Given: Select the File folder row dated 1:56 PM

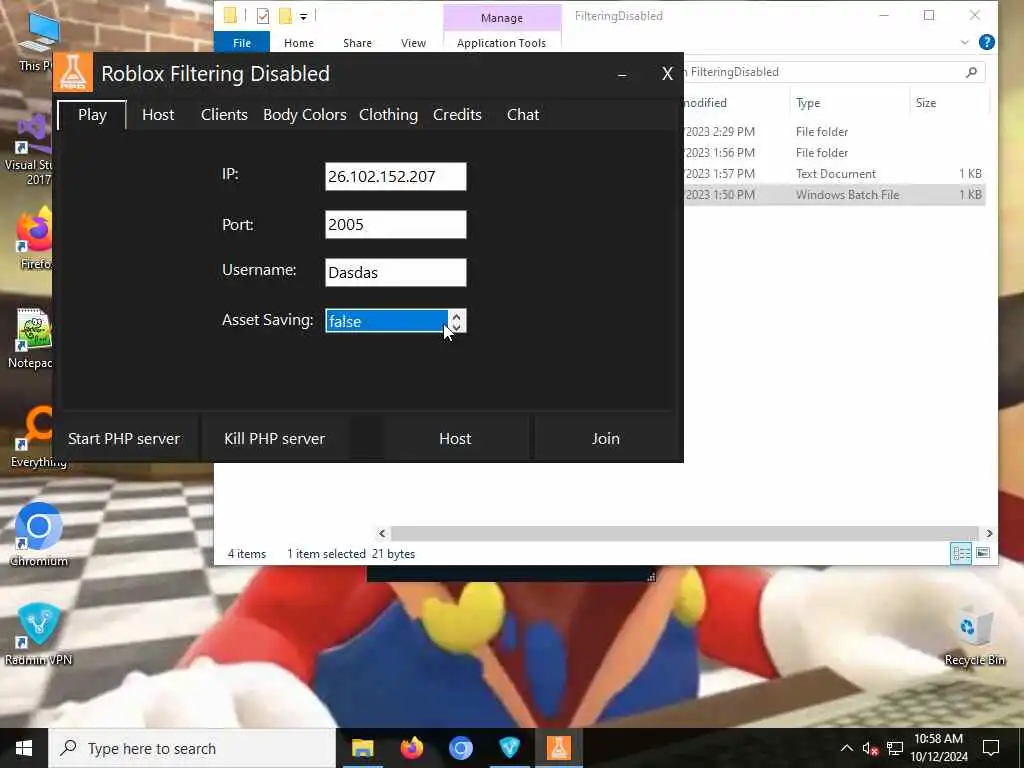Looking at the screenshot, I should (x=834, y=153).
